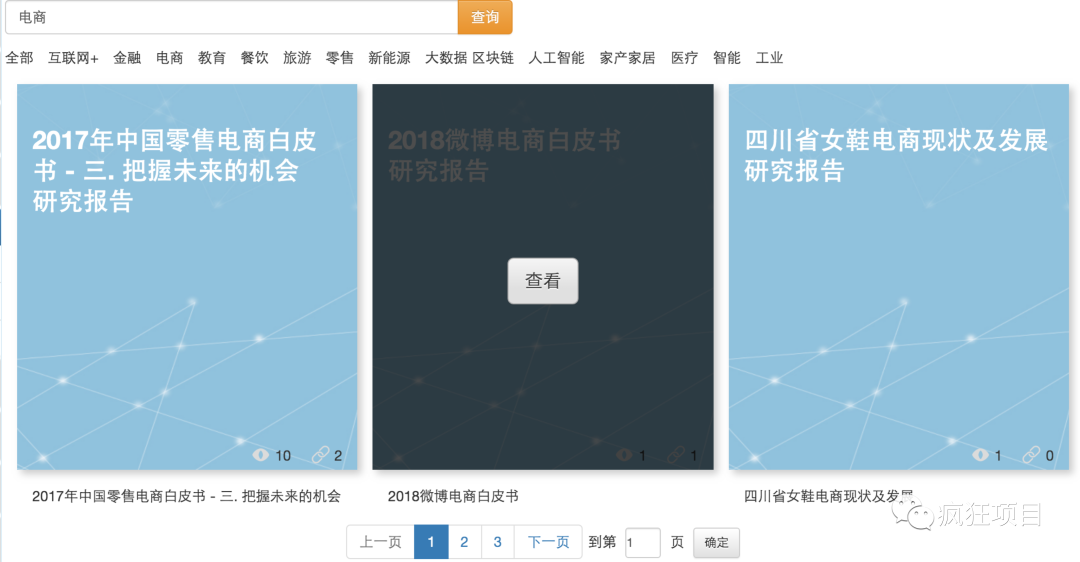Image resolution: width=1080 pixels, height=562 pixels.
Task: Go to page 3 in pagination
Action: (497, 542)
